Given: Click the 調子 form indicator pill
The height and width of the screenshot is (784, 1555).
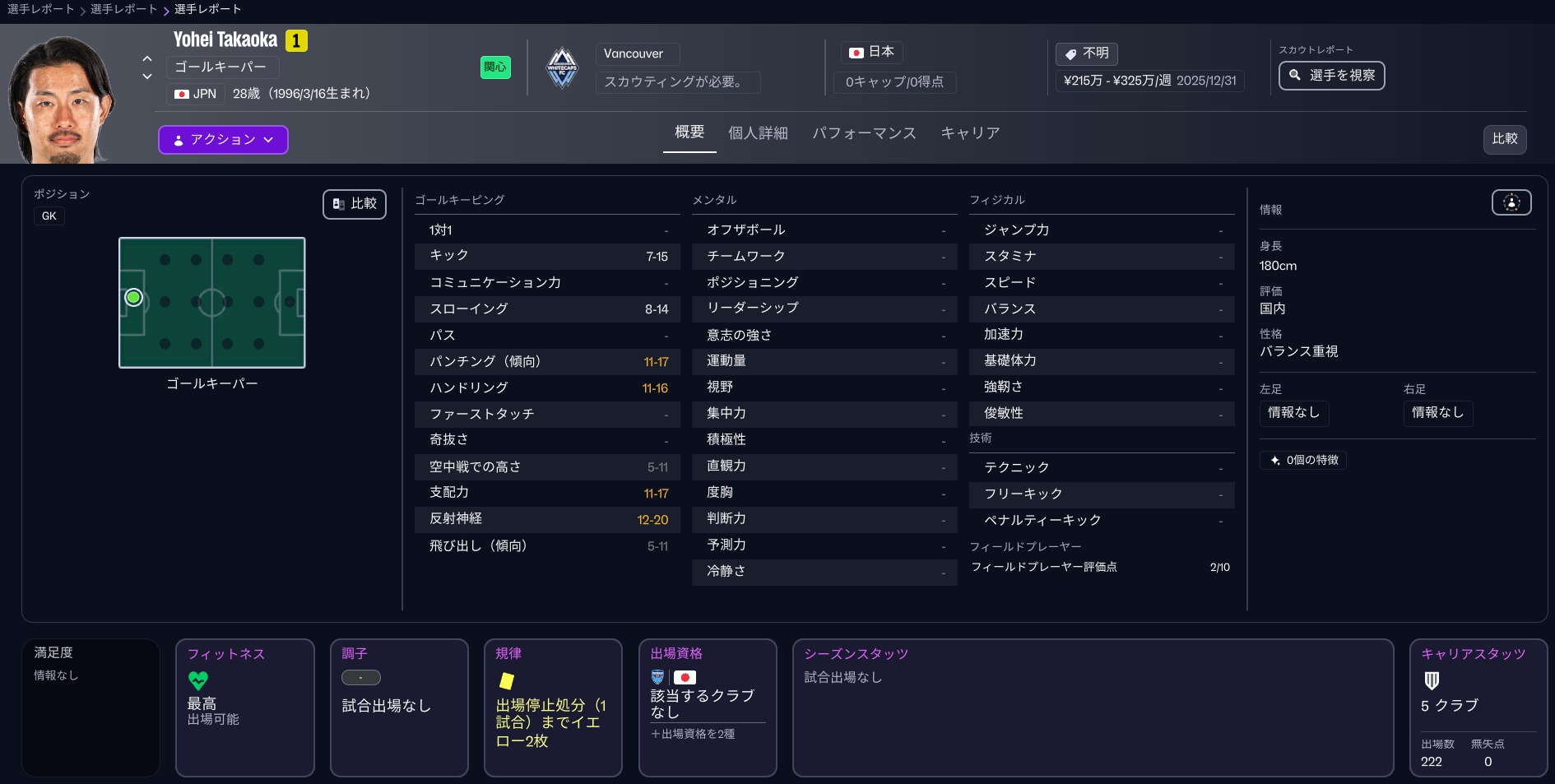Looking at the screenshot, I should tap(361, 678).
